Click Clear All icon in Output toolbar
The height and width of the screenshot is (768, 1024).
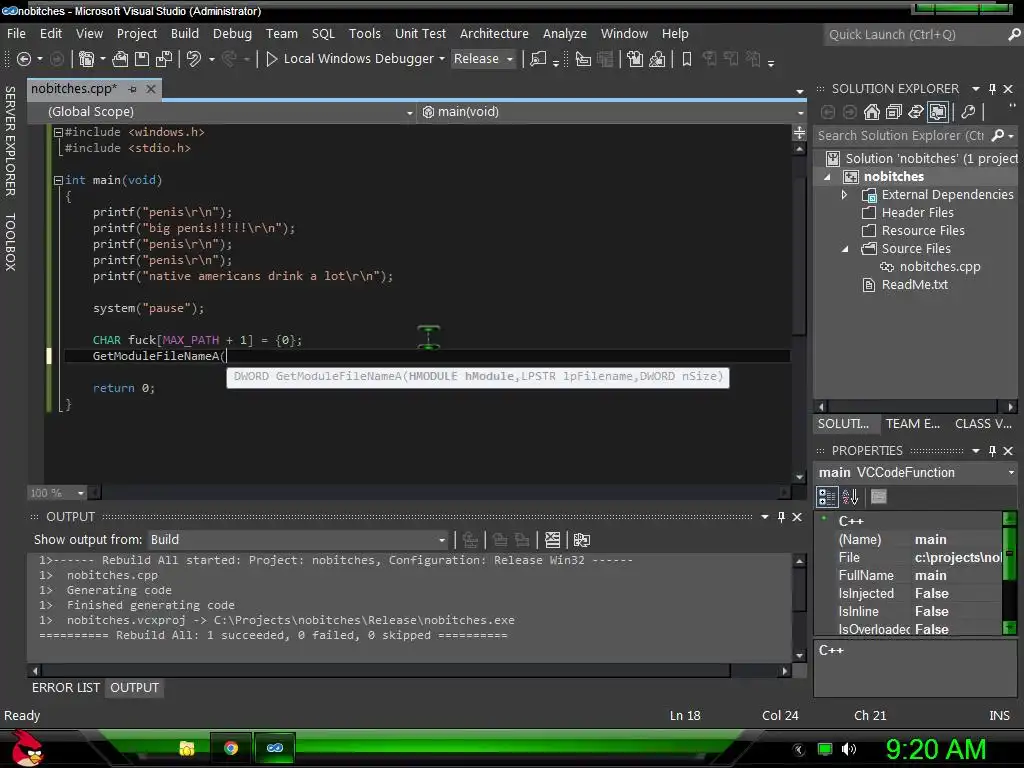(552, 540)
